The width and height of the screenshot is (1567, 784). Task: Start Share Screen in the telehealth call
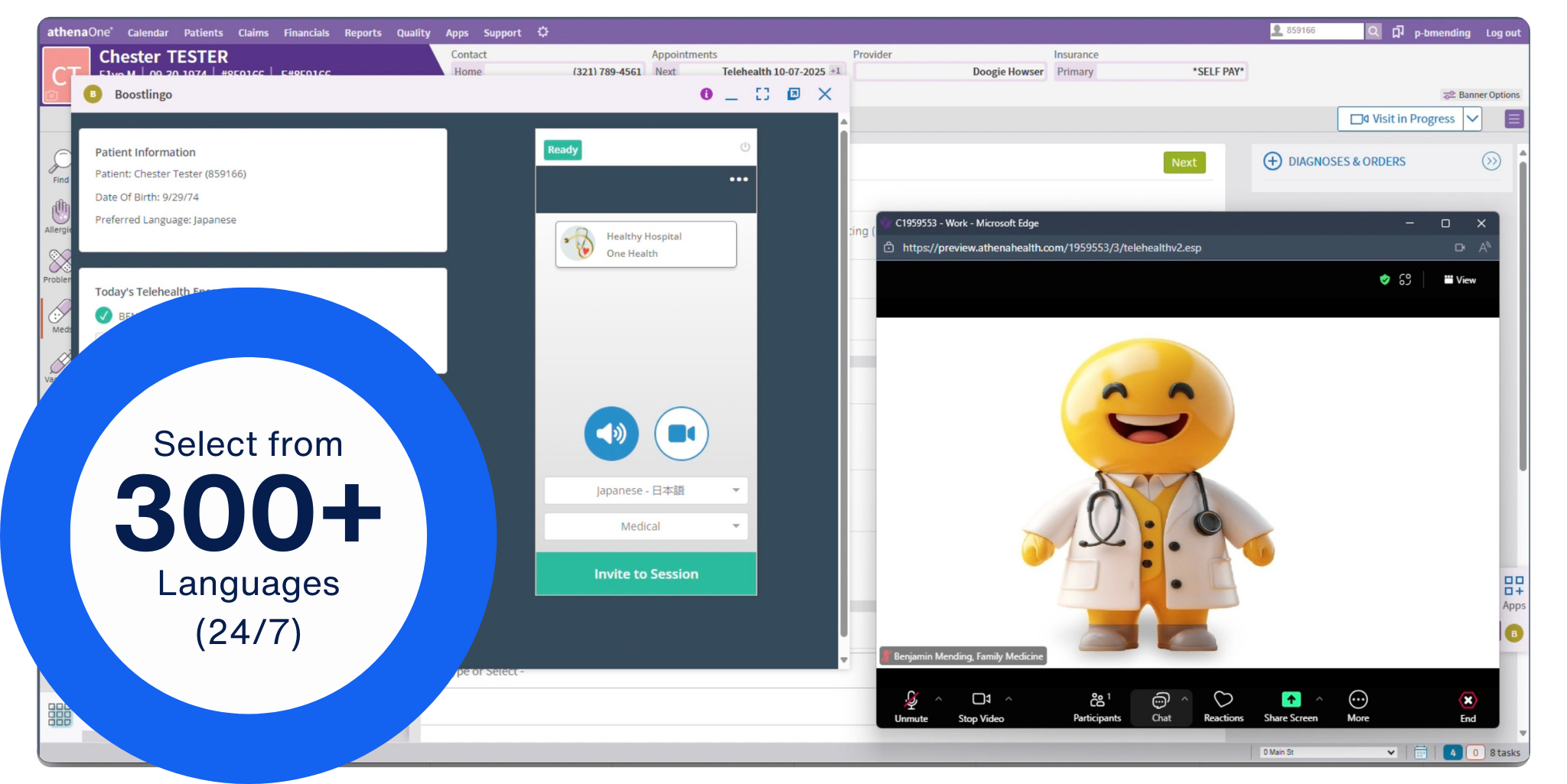click(1290, 704)
